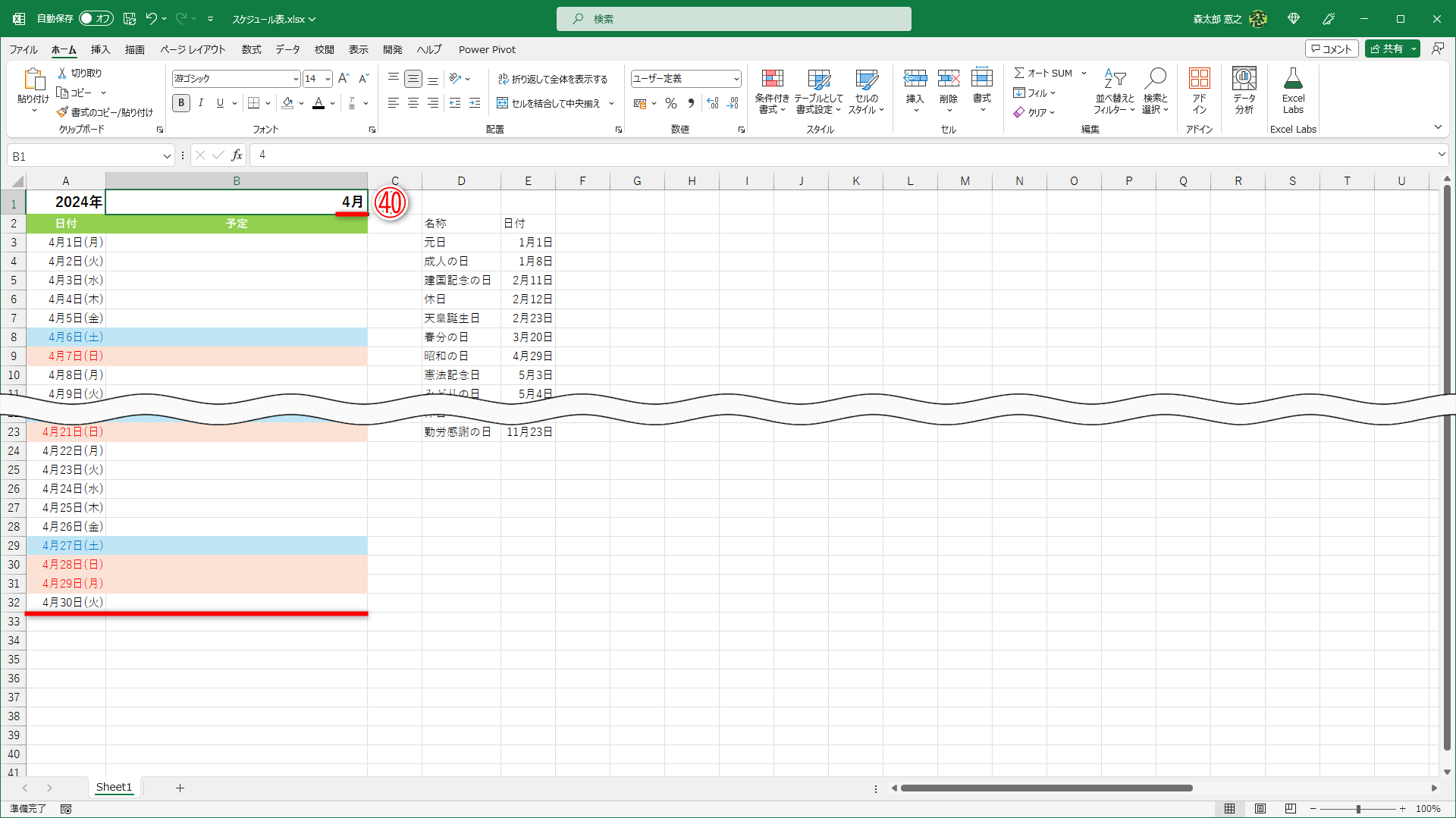This screenshot has height=818, width=1456.
Task: Click the Comma style icon
Action: point(691,103)
